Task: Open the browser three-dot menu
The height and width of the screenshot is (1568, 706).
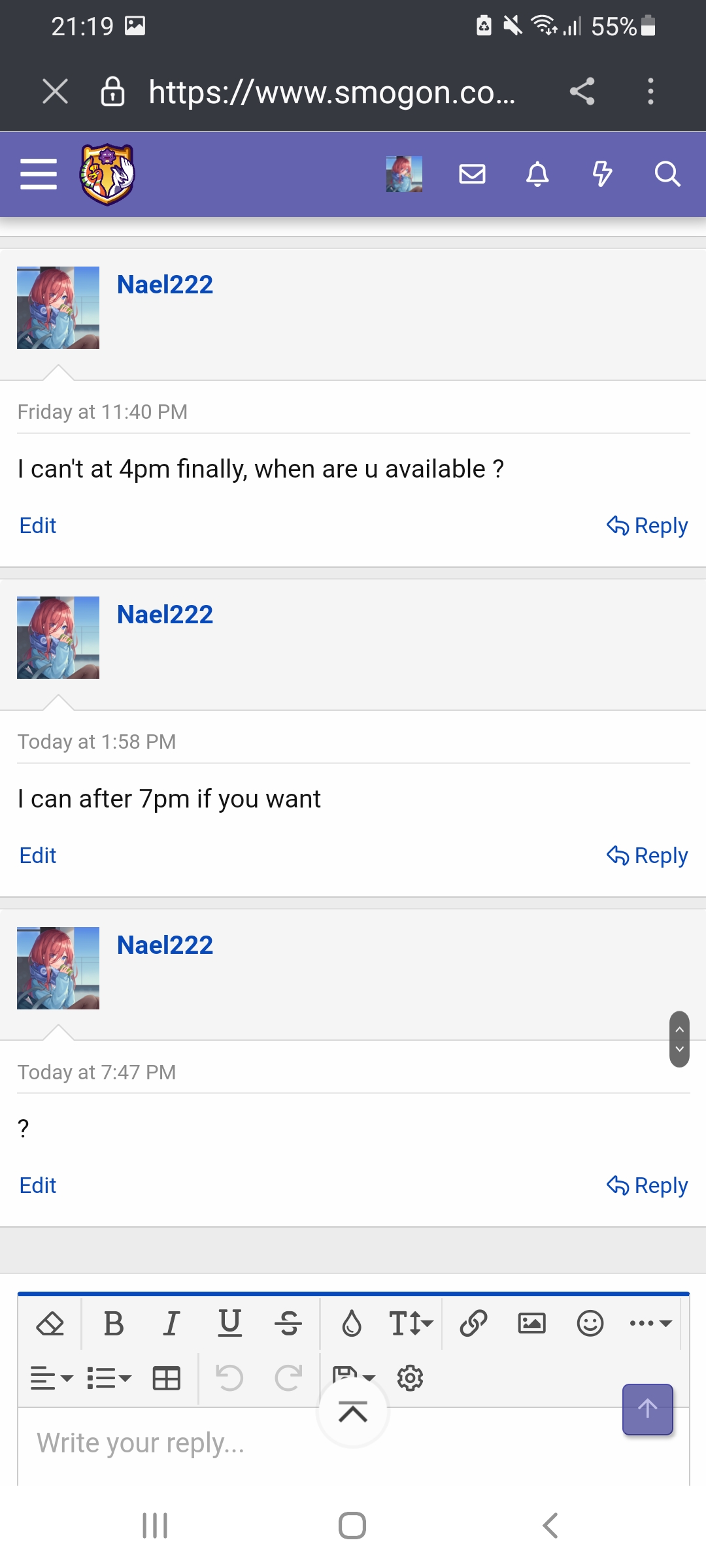Action: click(x=650, y=91)
